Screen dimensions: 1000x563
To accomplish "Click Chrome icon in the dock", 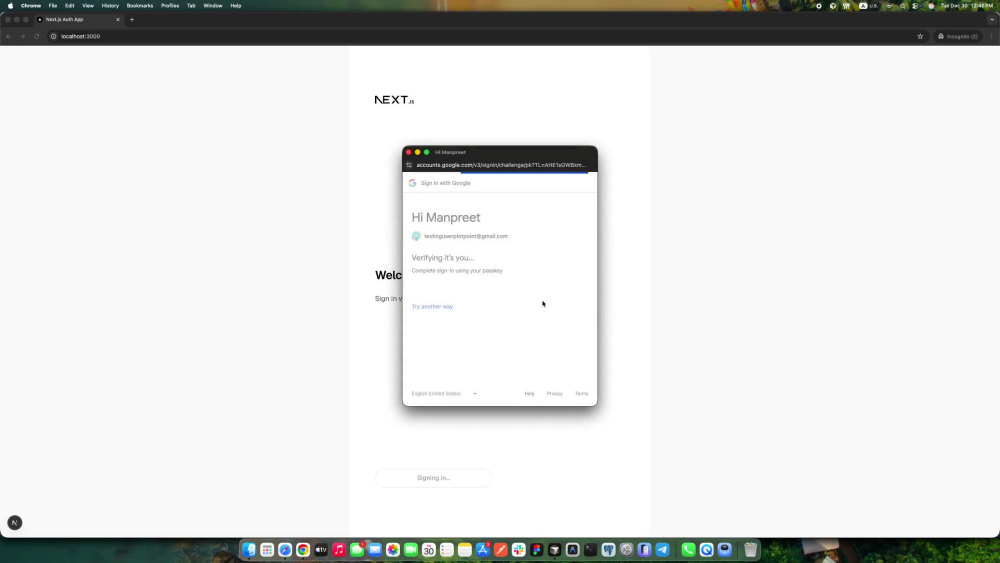I will (x=303, y=550).
